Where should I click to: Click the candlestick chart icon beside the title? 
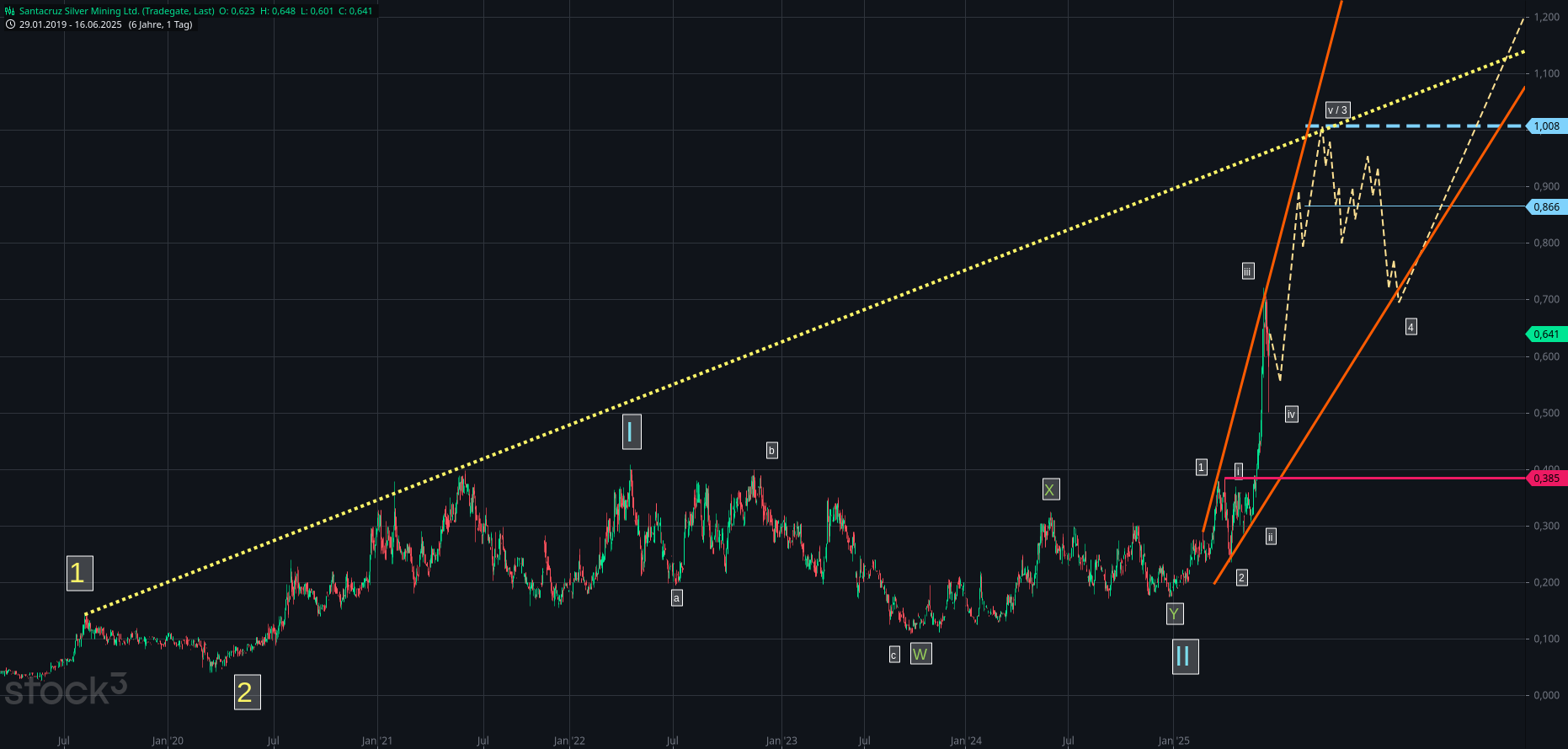point(10,11)
